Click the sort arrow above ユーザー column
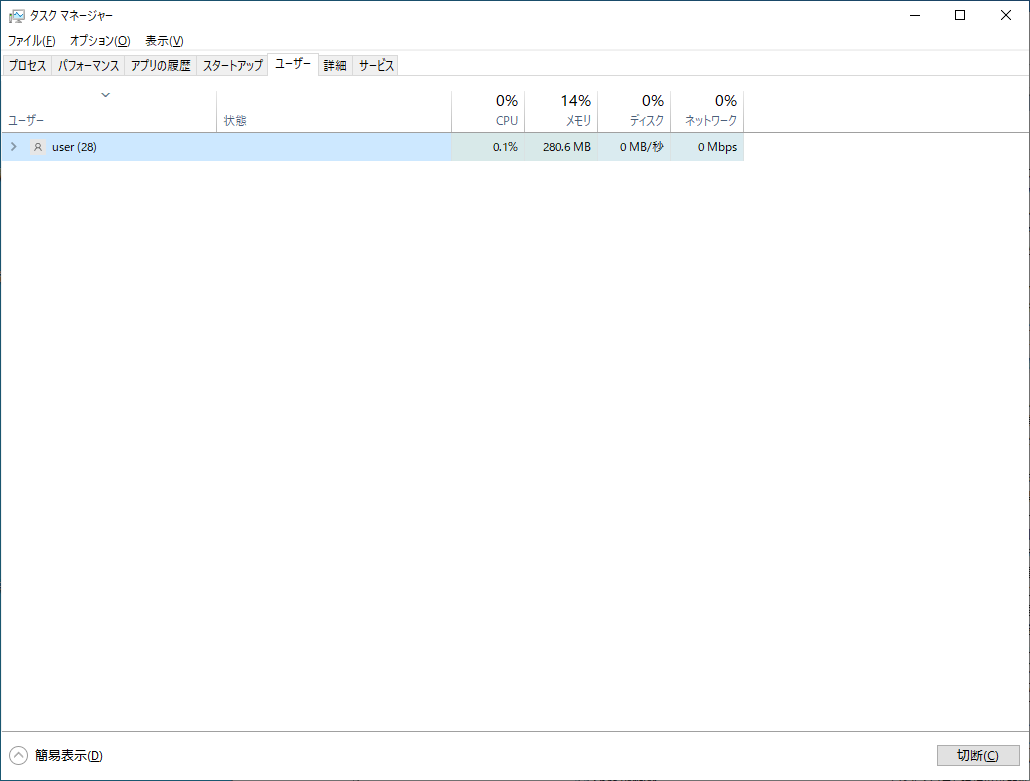1030x781 pixels. 106,96
